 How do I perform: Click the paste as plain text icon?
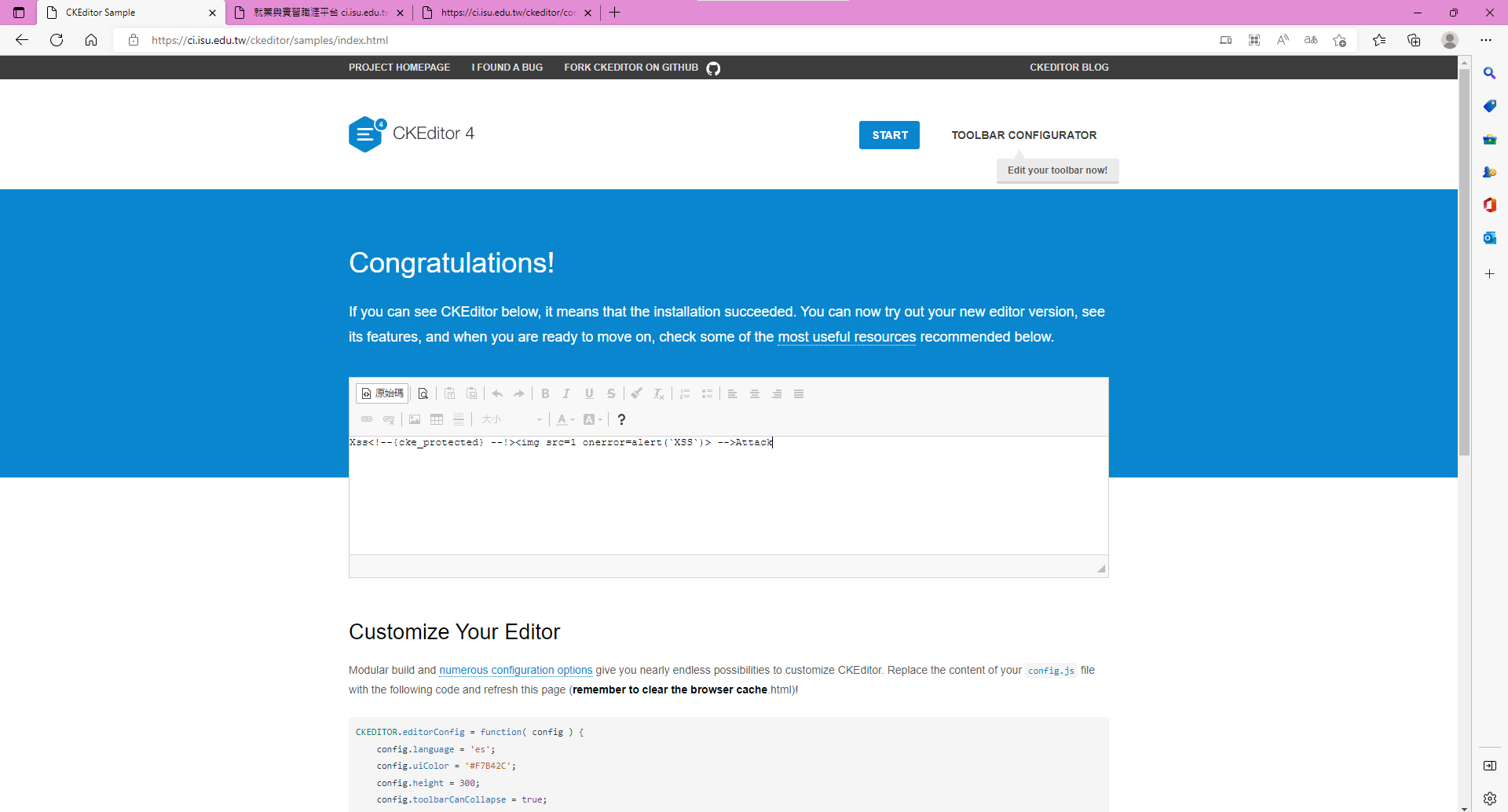coord(450,393)
